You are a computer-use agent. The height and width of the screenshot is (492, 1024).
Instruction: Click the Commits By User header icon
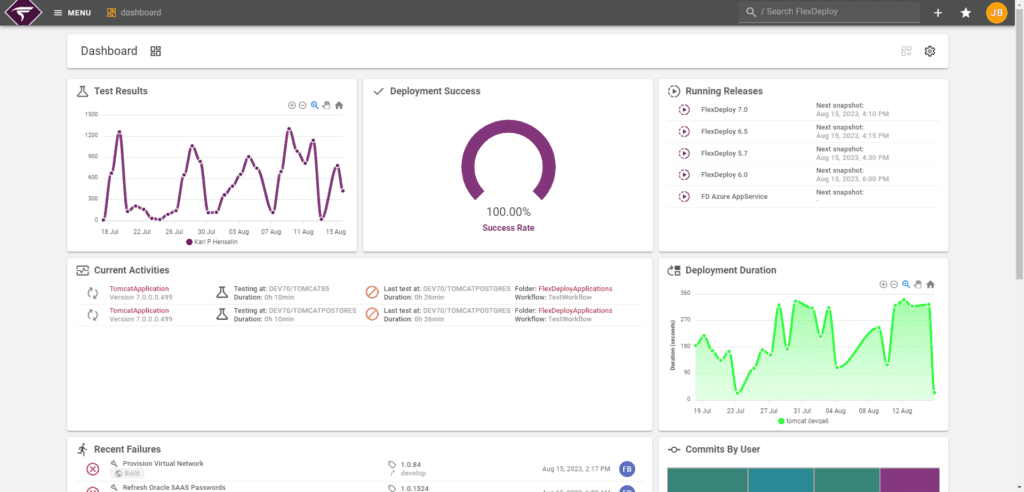(x=673, y=449)
